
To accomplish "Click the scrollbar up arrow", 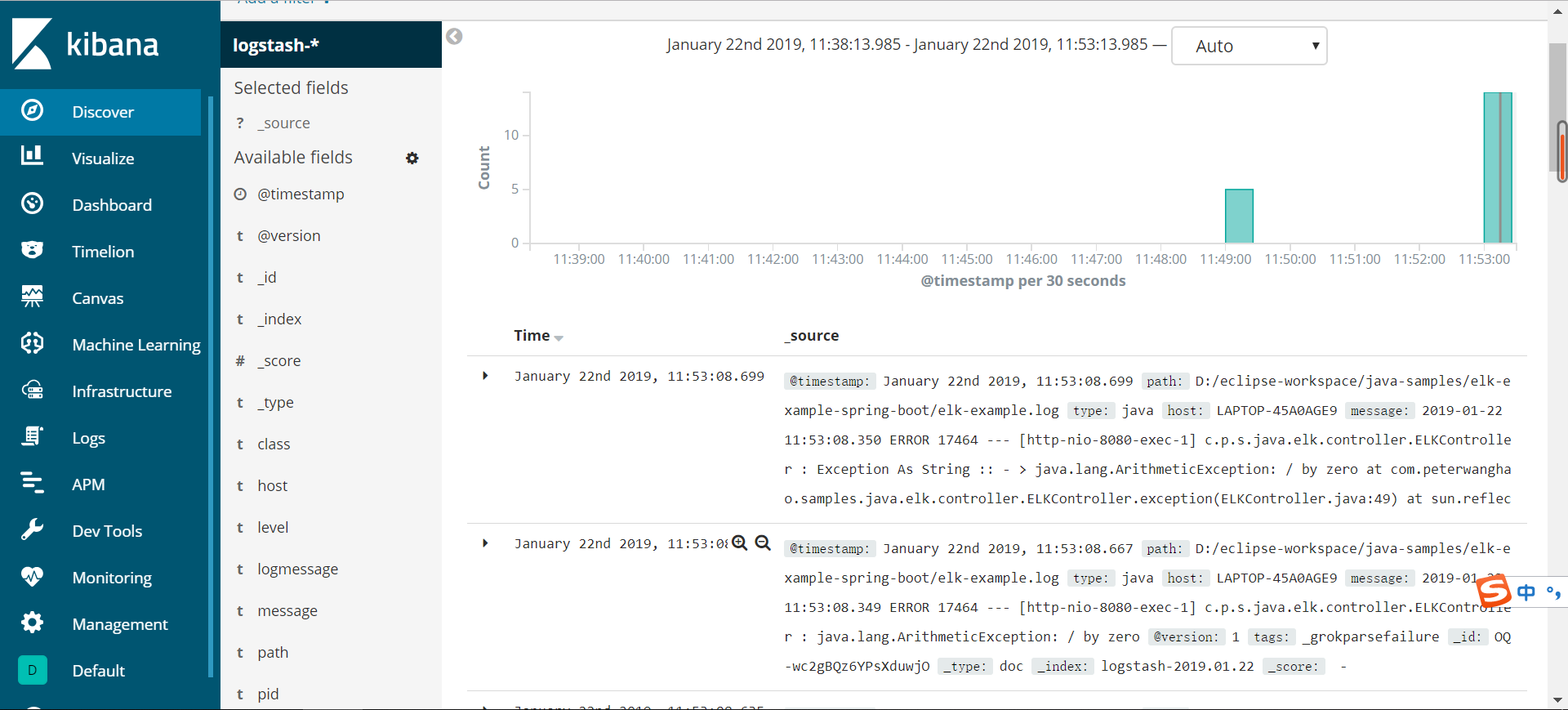I will (1557, 11).
